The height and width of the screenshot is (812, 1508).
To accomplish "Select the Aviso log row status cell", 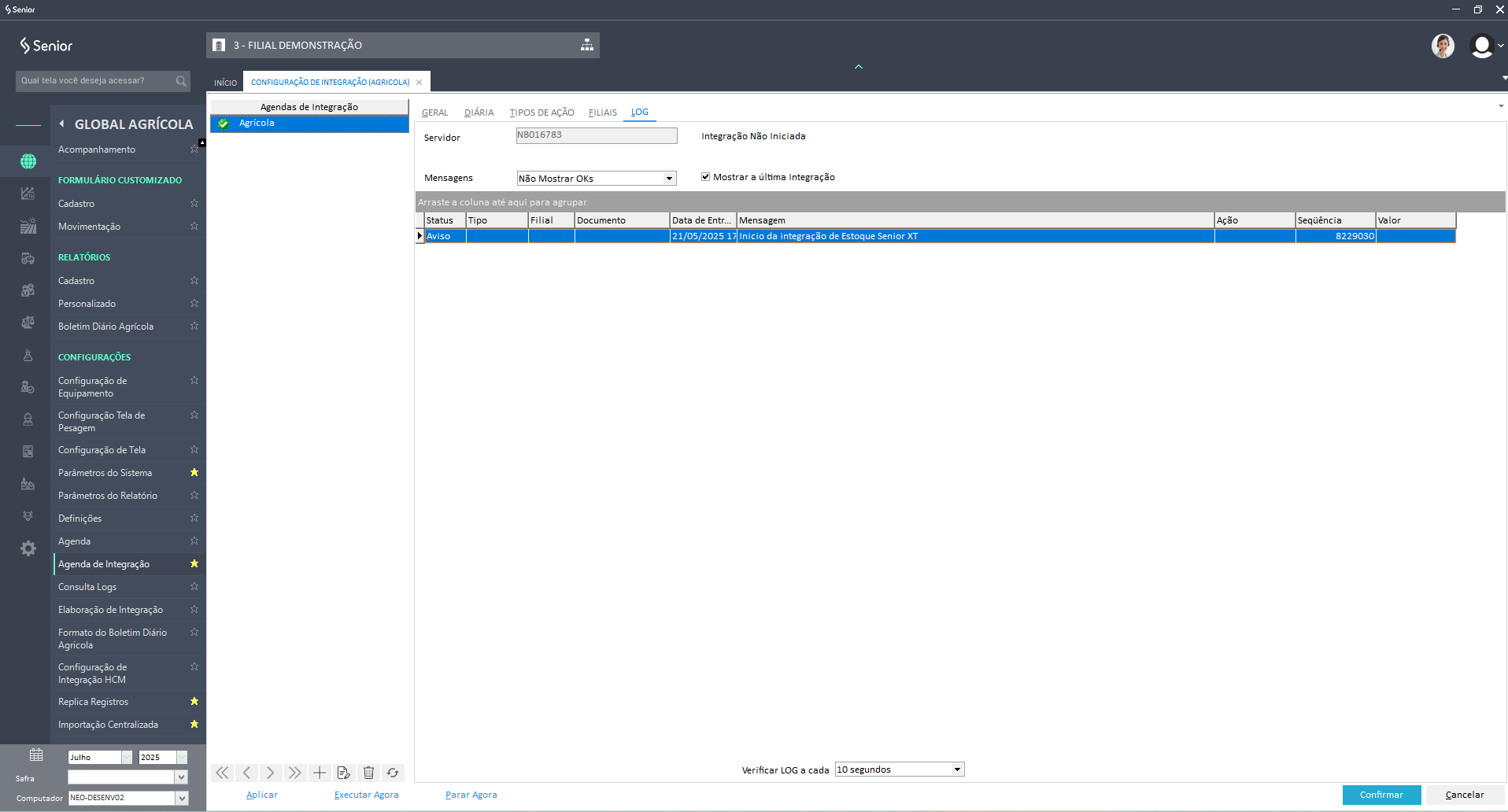I will pyautogui.click(x=445, y=236).
